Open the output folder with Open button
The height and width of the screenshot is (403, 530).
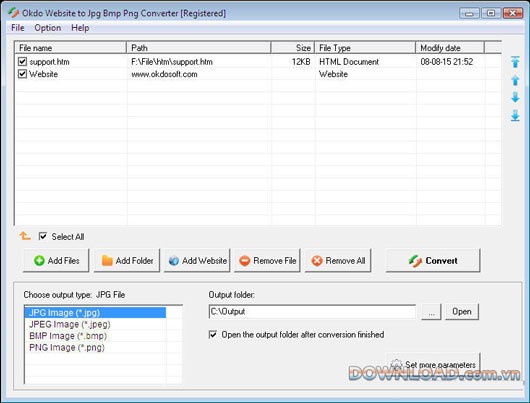point(462,312)
